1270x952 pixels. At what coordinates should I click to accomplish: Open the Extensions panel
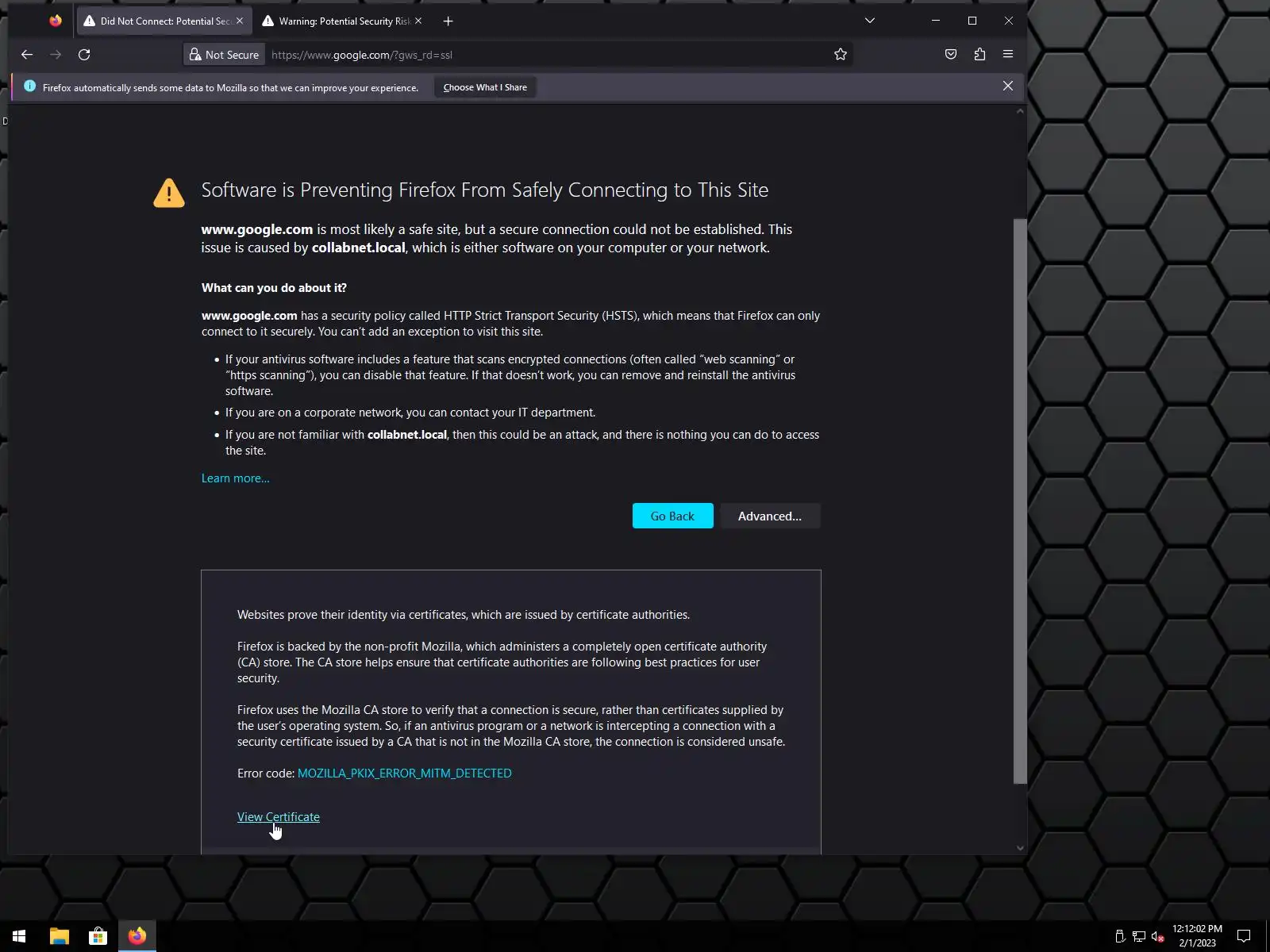point(979,55)
